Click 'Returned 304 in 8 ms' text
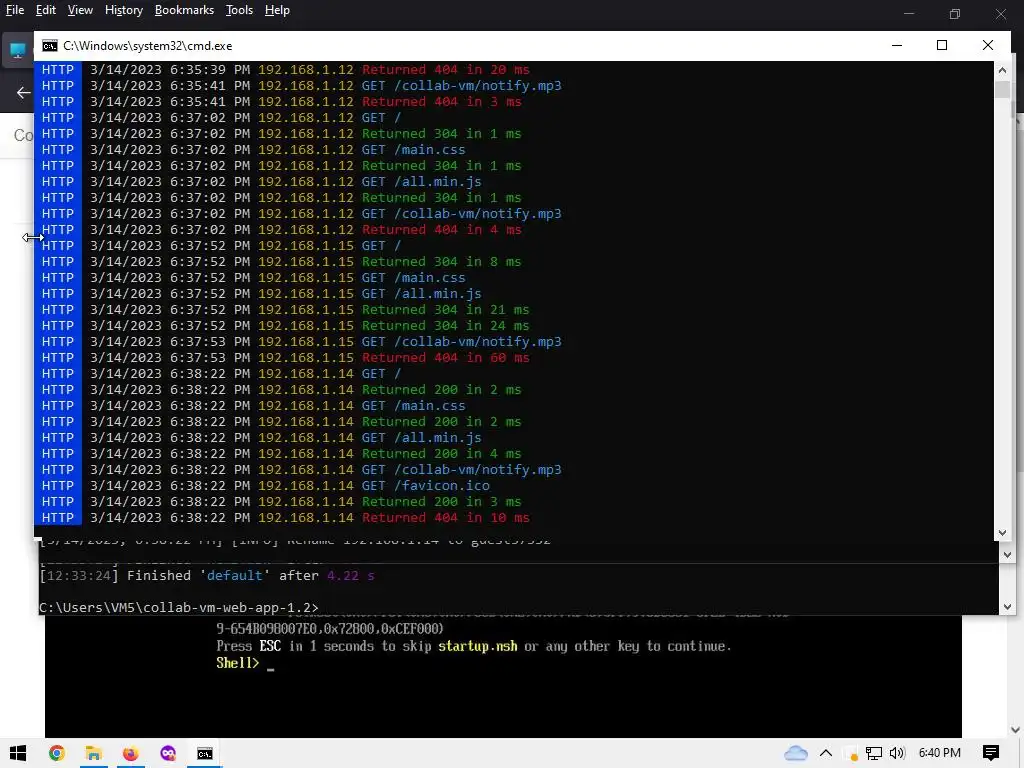 tap(441, 261)
